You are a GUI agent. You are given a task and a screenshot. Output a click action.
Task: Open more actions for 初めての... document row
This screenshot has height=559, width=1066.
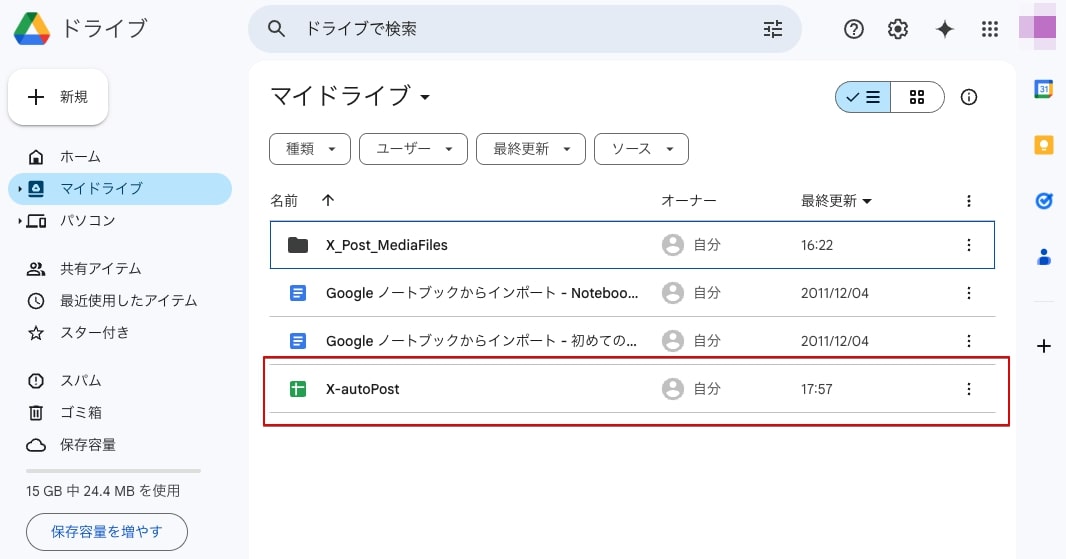pyautogui.click(x=969, y=341)
